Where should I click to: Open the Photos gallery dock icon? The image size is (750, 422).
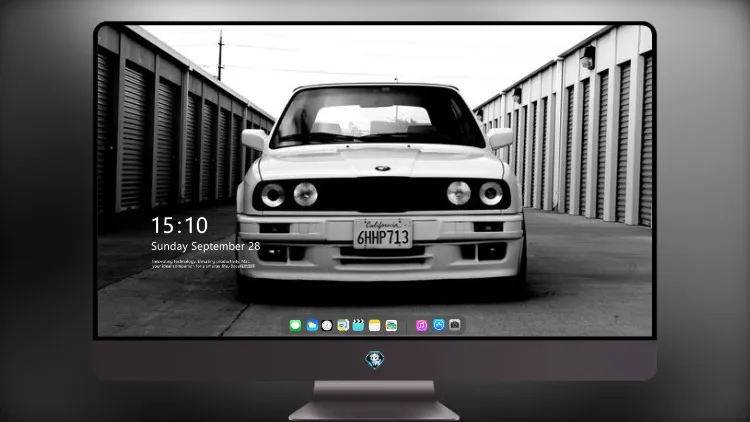[391, 325]
